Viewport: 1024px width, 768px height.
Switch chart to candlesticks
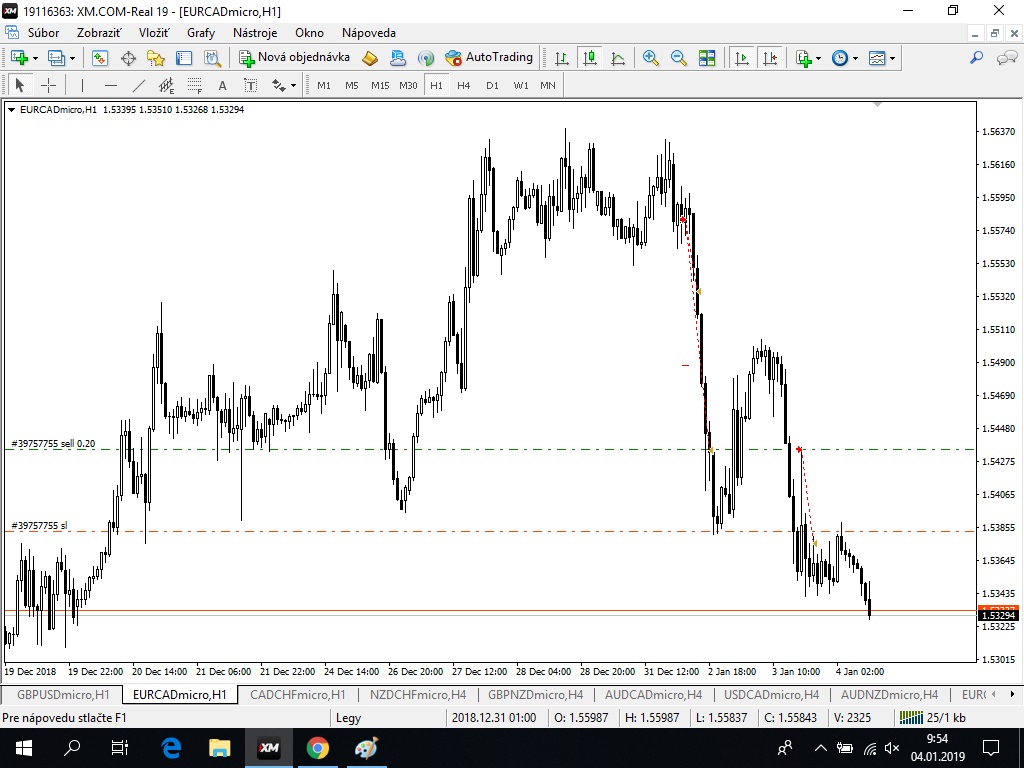[x=590, y=58]
